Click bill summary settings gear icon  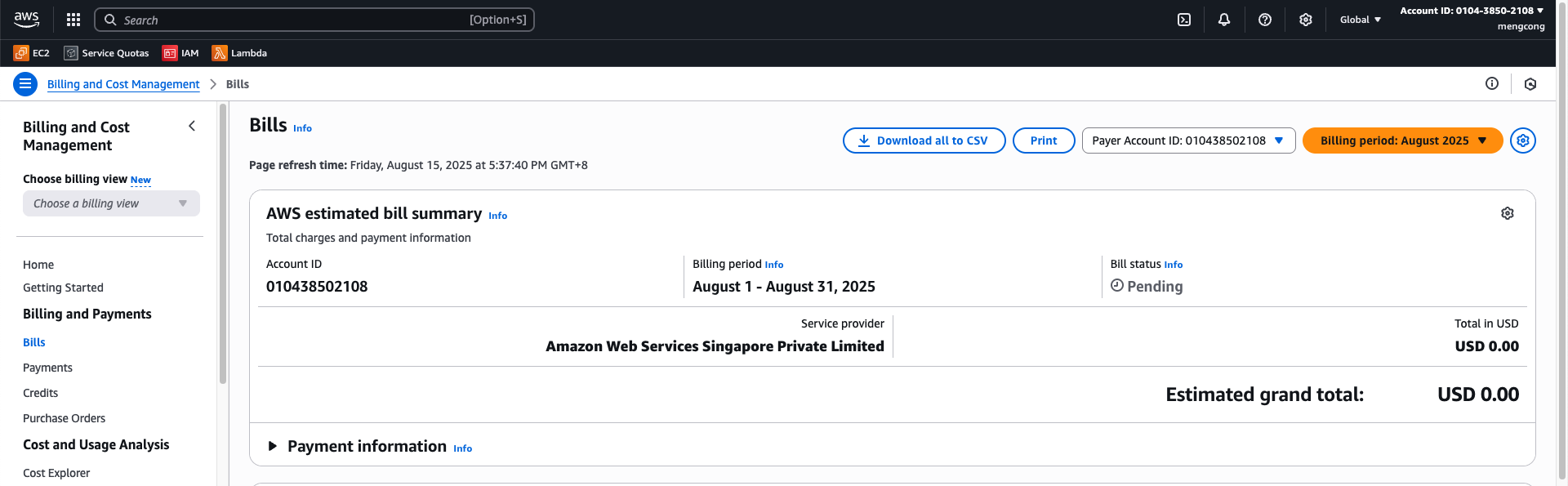(x=1508, y=213)
